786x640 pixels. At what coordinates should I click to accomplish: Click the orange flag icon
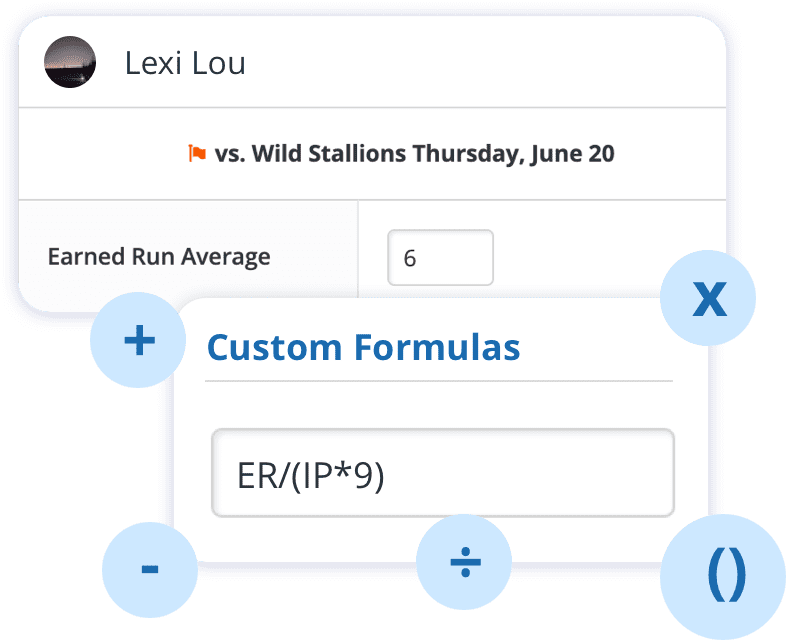click(197, 153)
